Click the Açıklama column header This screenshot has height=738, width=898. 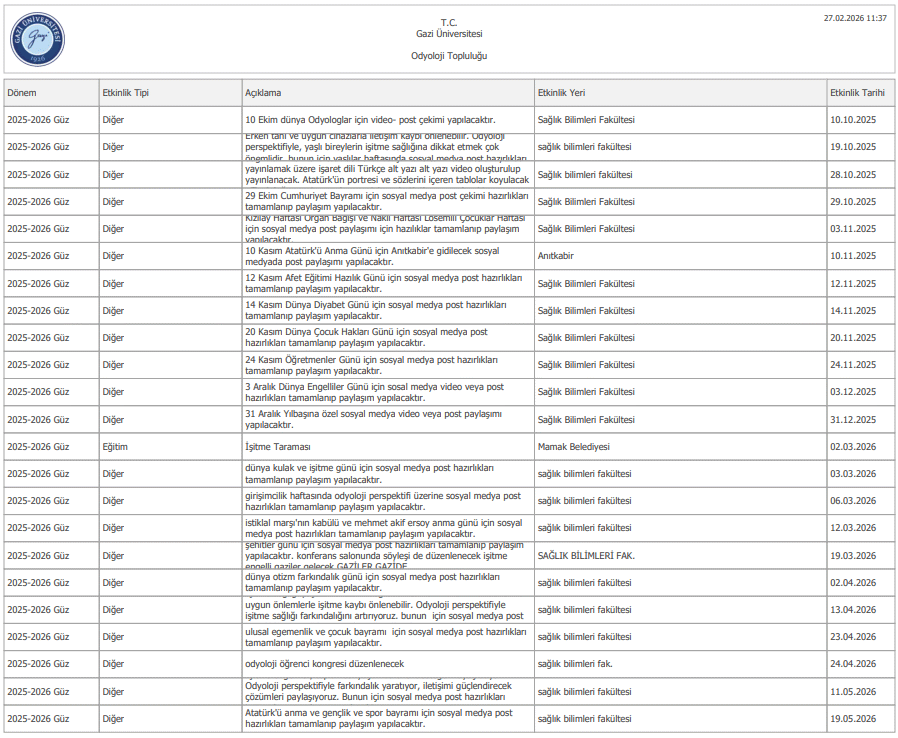pyautogui.click(x=264, y=93)
